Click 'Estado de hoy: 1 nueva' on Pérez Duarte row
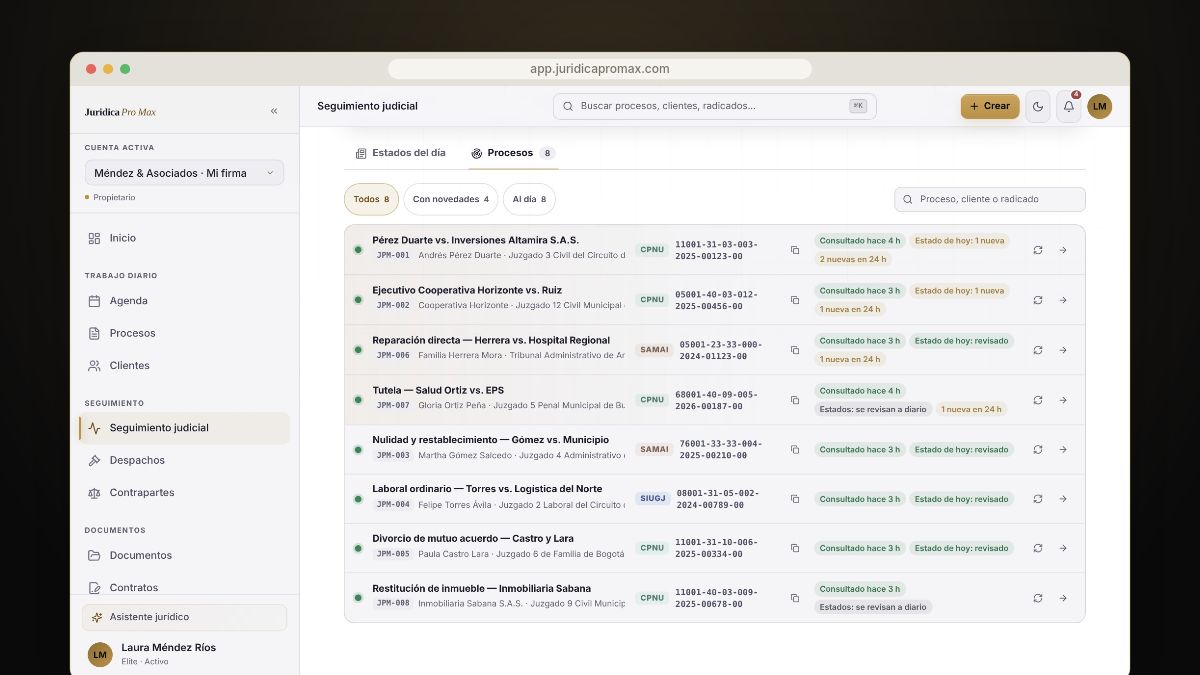Screen dimensions: 1200x675 (959, 241)
